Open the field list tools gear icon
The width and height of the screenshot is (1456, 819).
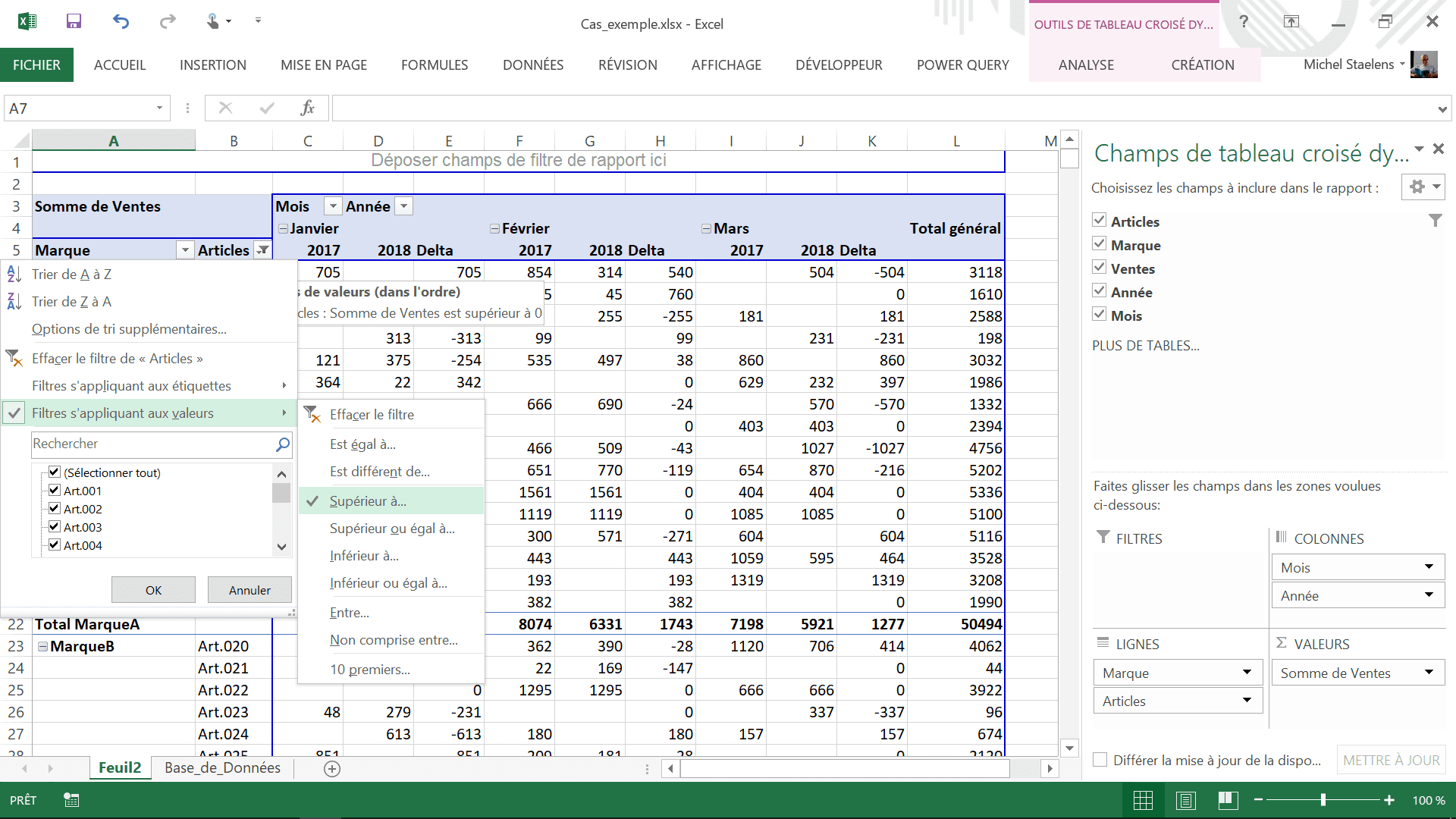[x=1417, y=187]
